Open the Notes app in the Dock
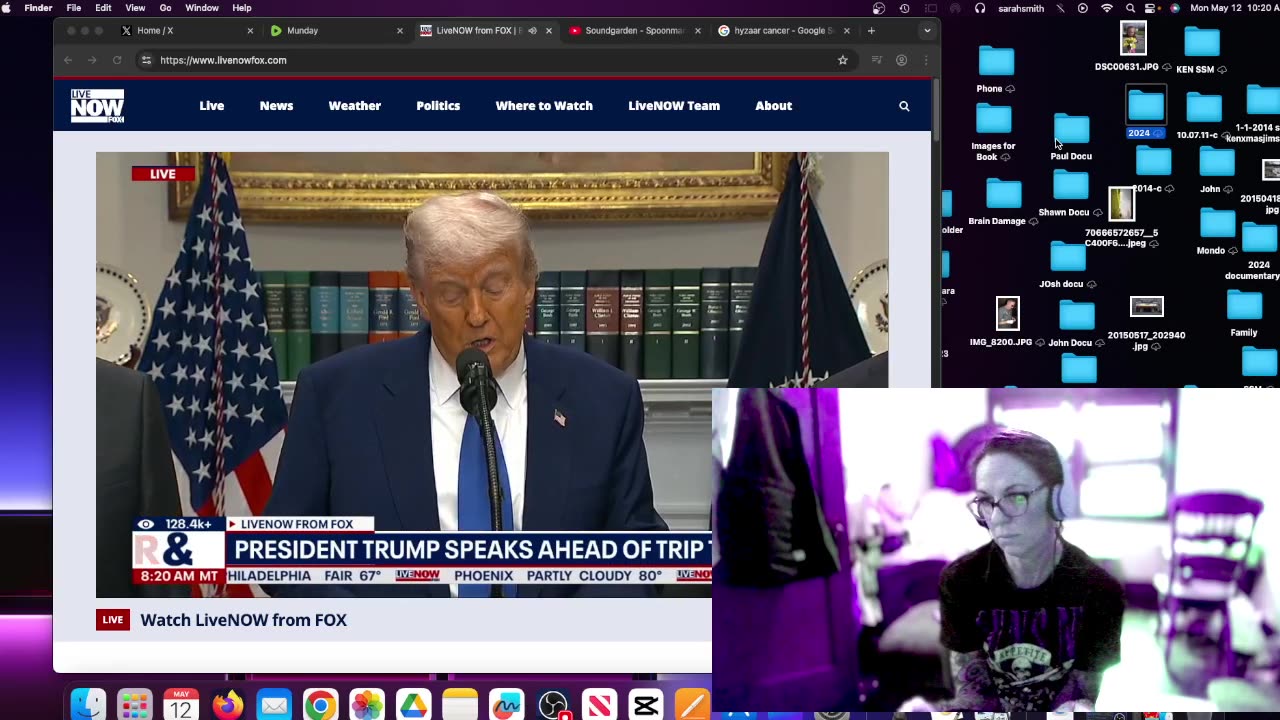The height and width of the screenshot is (720, 1280). click(x=460, y=705)
